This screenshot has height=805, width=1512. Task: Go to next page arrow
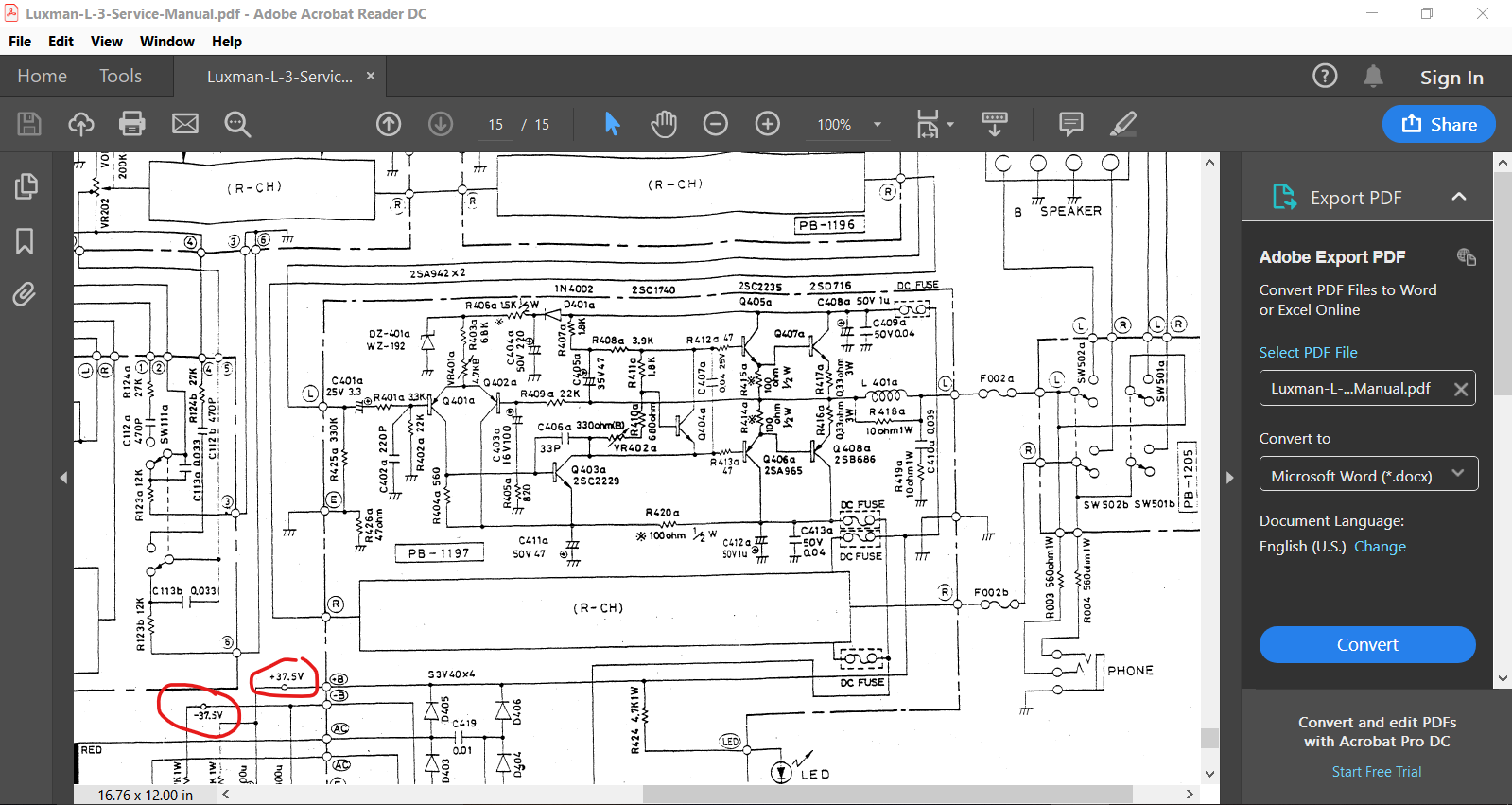441,124
